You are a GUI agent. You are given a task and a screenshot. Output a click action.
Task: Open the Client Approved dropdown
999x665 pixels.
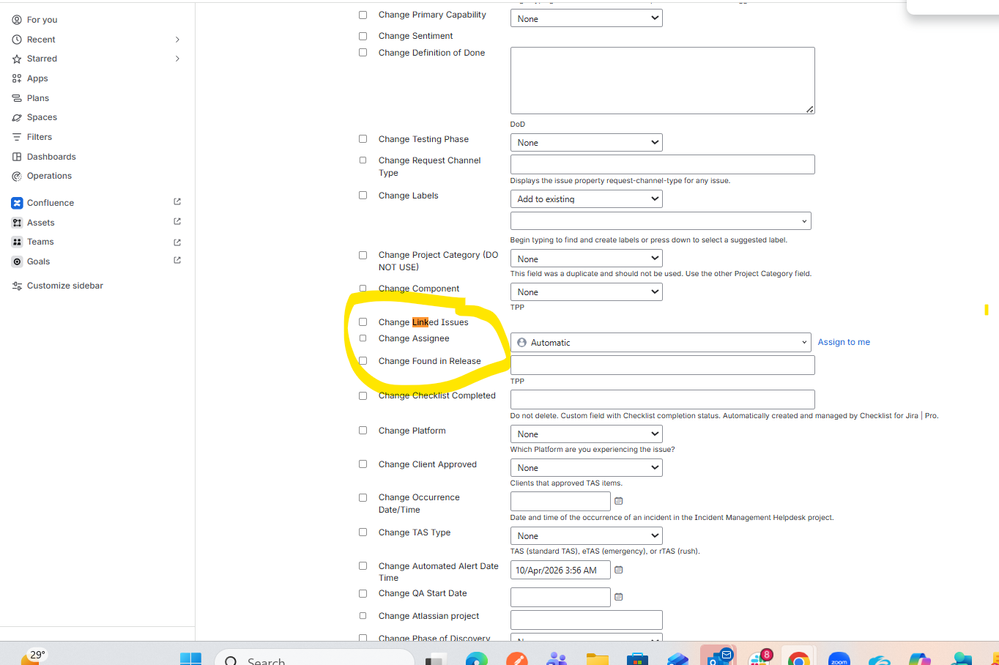click(586, 468)
